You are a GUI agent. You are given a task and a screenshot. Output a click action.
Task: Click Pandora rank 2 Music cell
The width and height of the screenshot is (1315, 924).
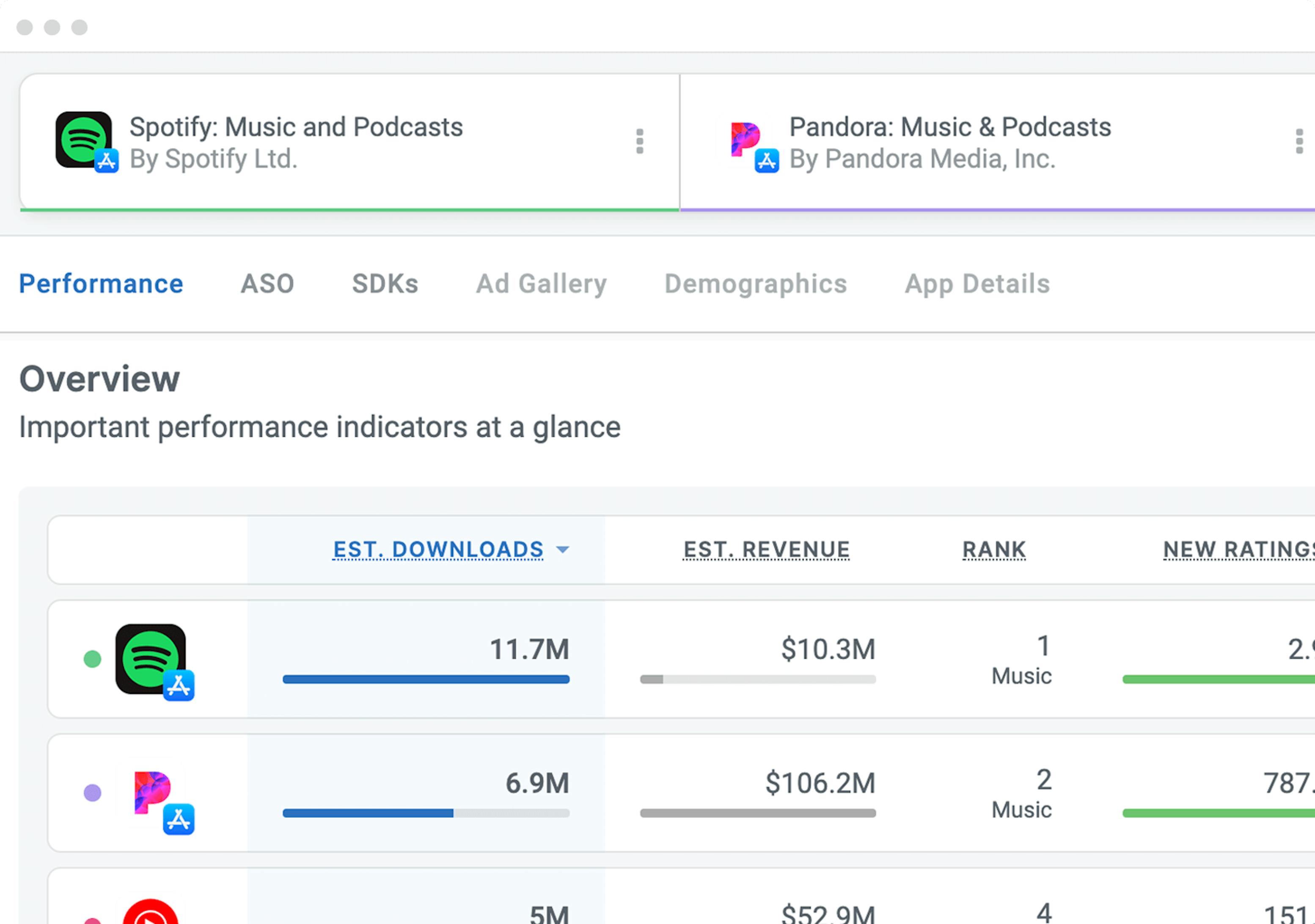(x=1022, y=794)
